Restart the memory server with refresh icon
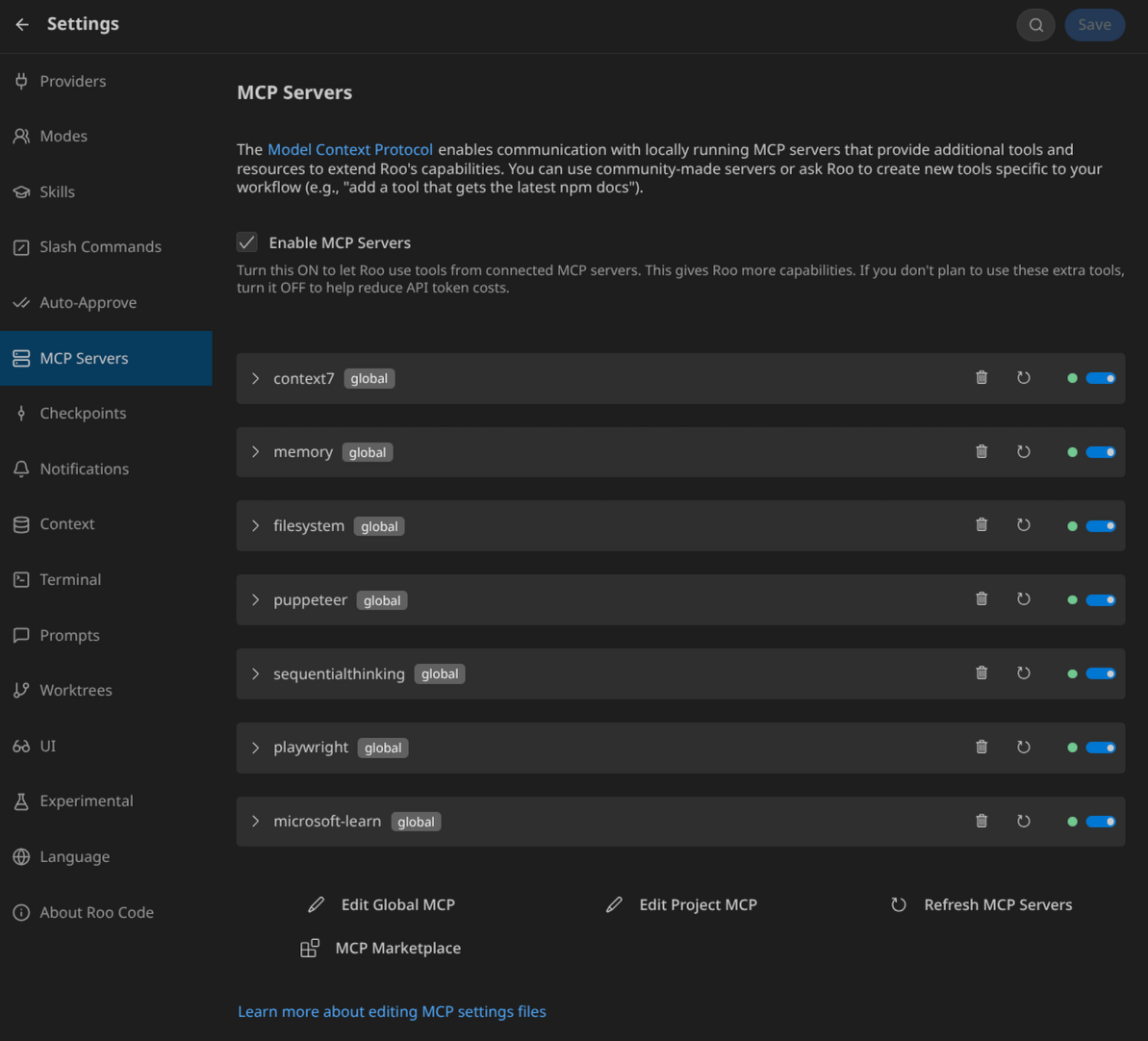1148x1041 pixels. [x=1024, y=452]
